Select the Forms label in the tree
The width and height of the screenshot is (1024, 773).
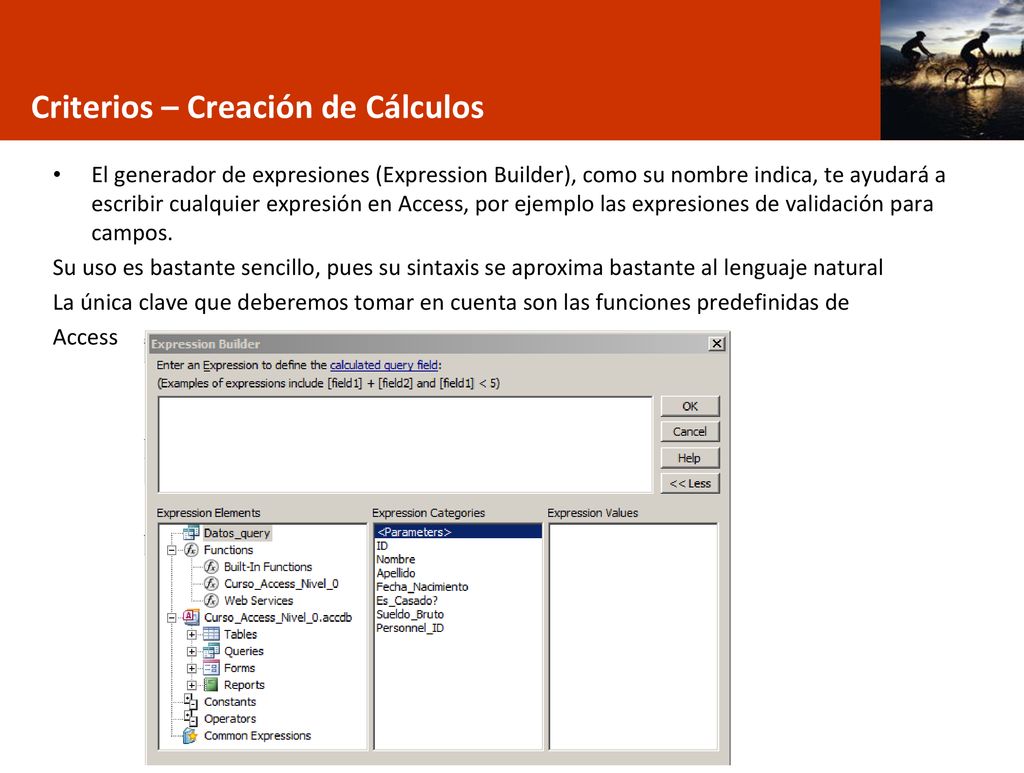coord(239,668)
